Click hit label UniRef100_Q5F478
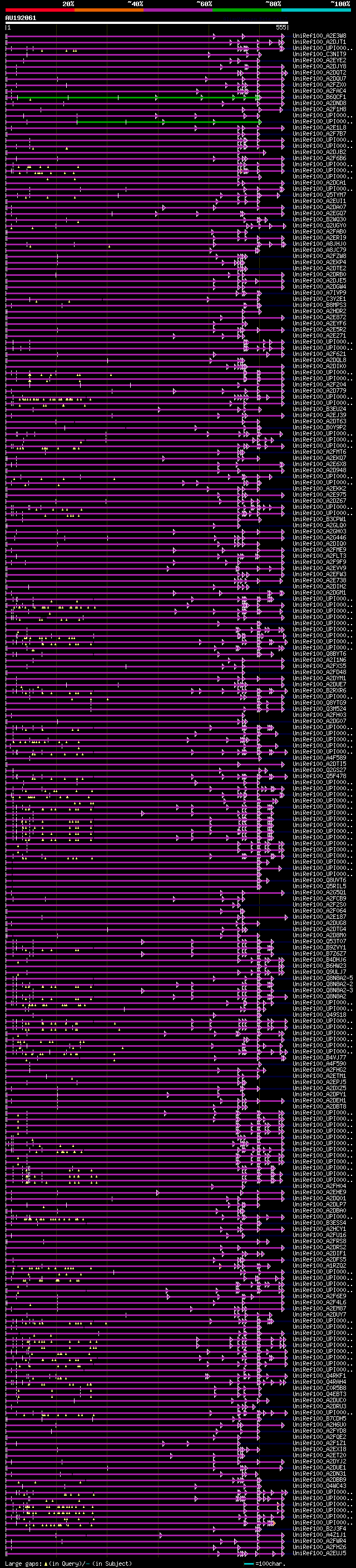Viewport: 356px width, 1568px height. [319, 776]
